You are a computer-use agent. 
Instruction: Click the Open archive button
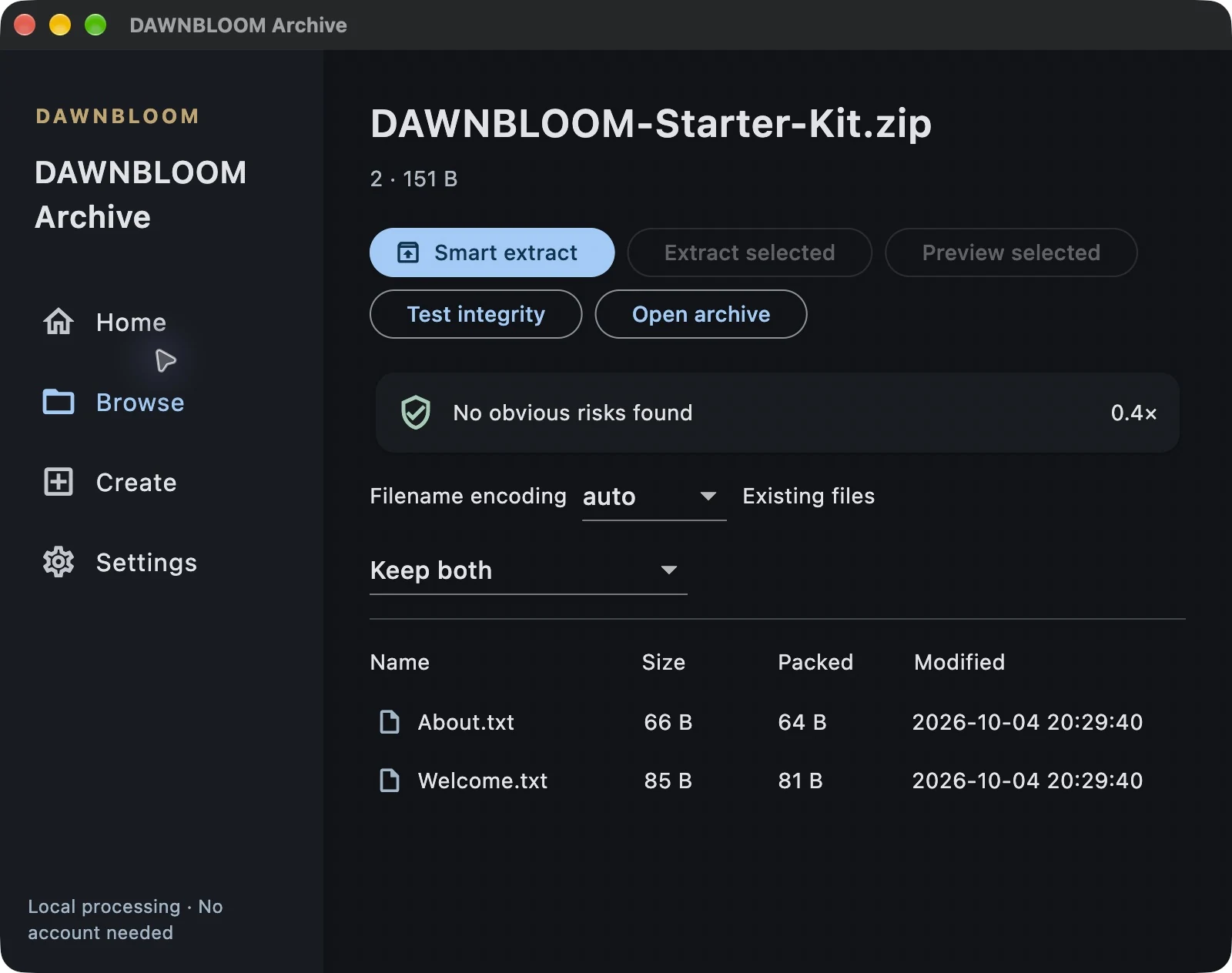coord(701,314)
